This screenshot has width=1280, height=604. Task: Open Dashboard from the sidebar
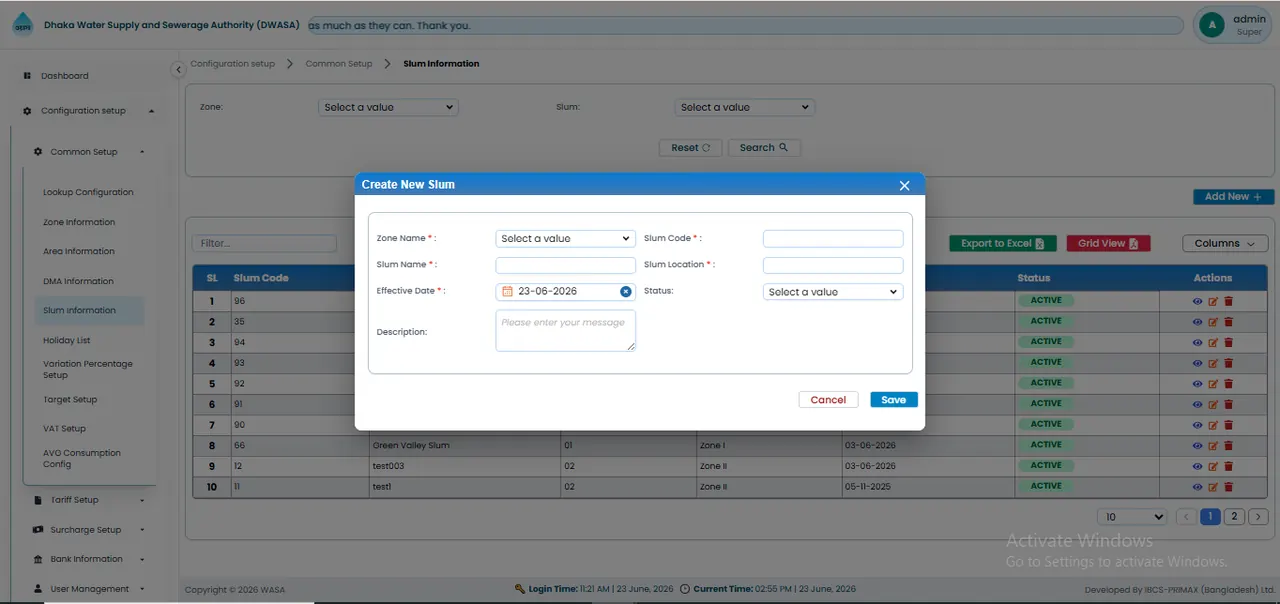[x=65, y=76]
